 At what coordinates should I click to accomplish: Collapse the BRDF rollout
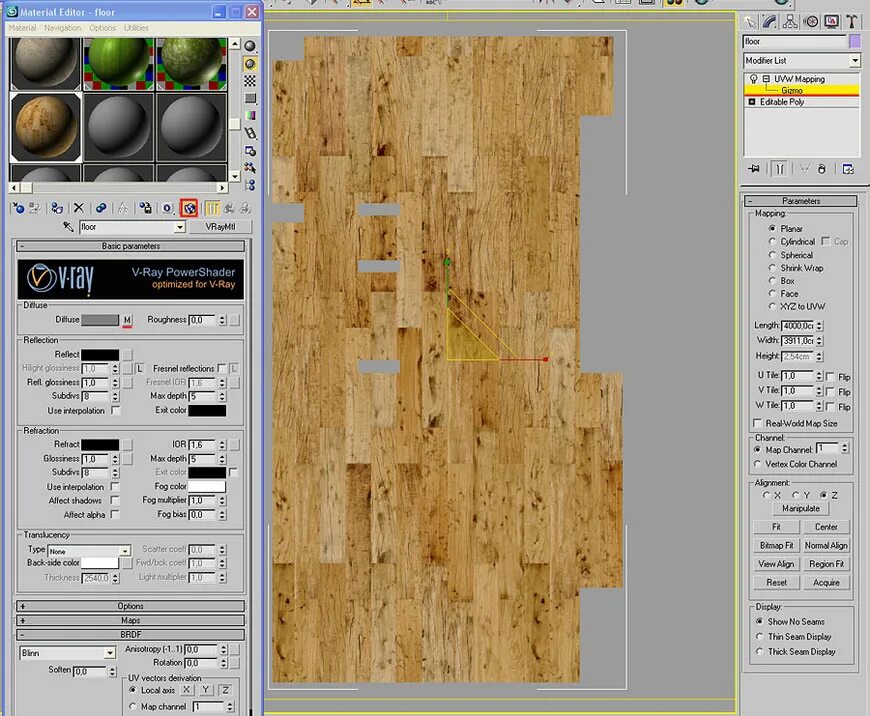click(131, 634)
